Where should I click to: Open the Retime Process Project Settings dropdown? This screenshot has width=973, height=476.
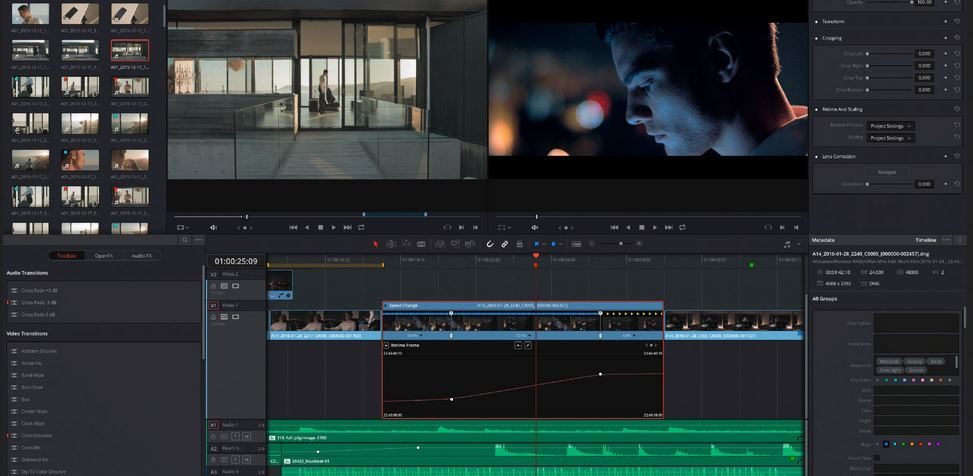pos(890,126)
